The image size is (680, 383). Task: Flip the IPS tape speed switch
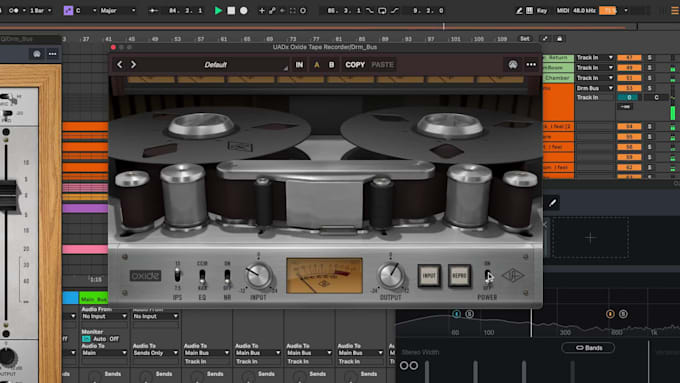(177, 275)
